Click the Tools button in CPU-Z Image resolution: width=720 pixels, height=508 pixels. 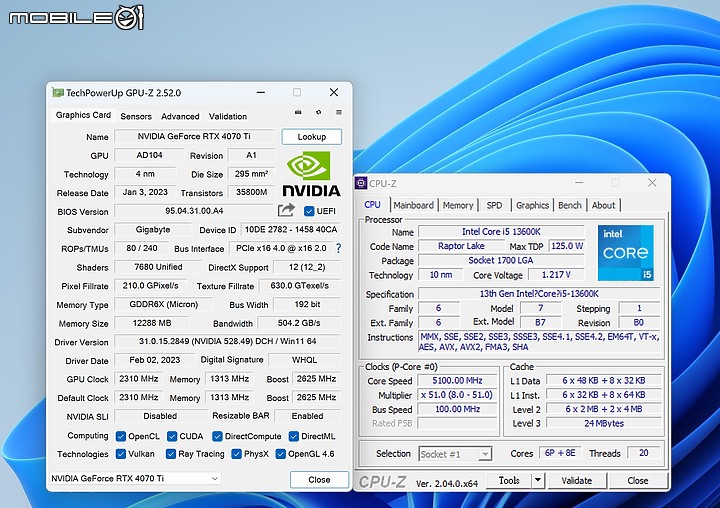(x=509, y=480)
